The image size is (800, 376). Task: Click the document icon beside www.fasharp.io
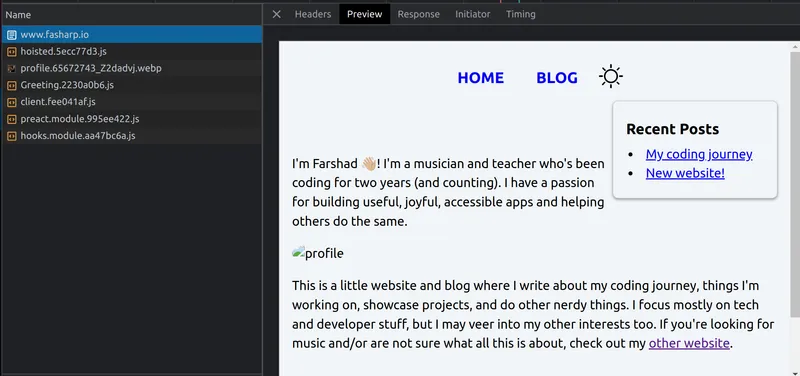coord(12,35)
